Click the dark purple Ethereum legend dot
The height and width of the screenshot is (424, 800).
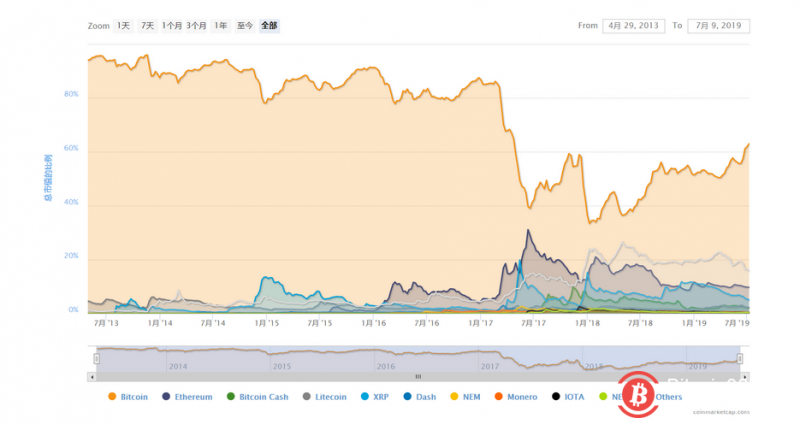[x=166, y=396]
